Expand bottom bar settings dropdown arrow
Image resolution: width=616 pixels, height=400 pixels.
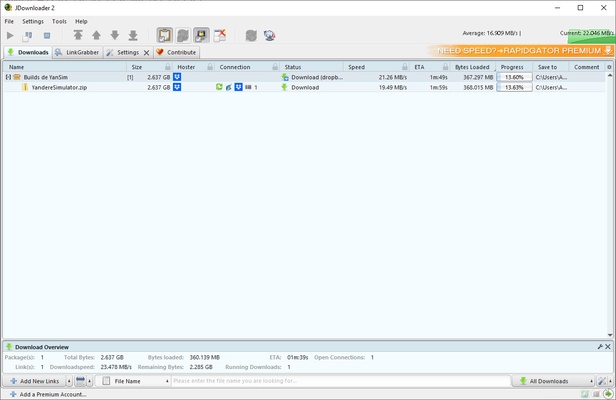pos(610,381)
